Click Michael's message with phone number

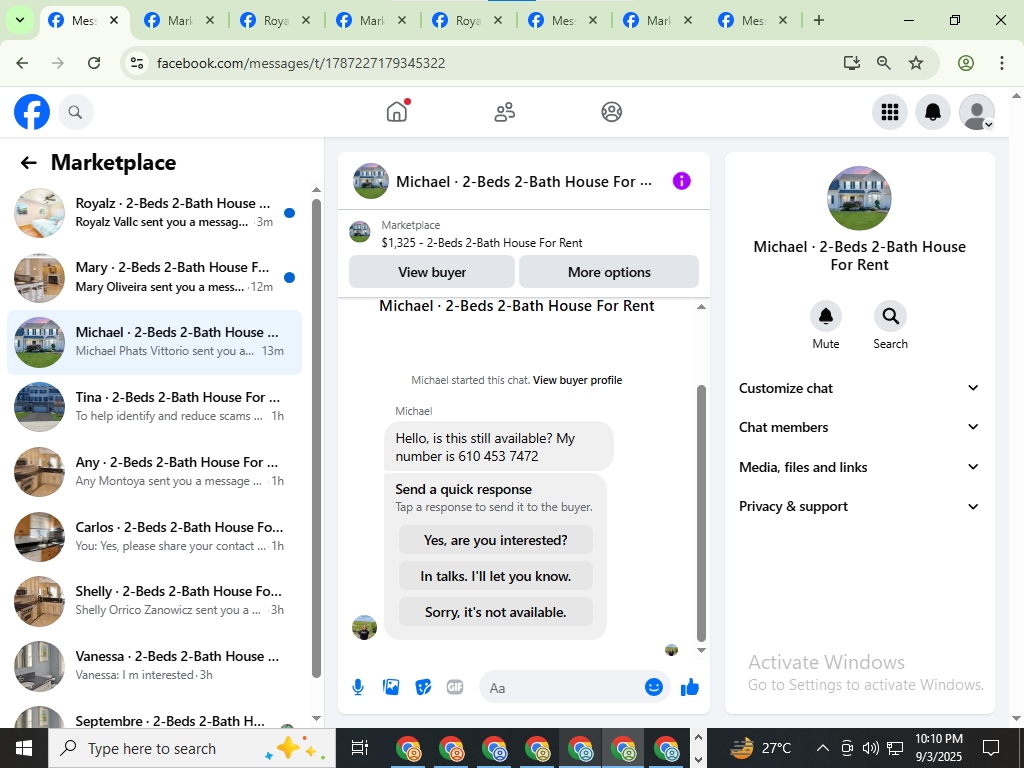[498, 447]
